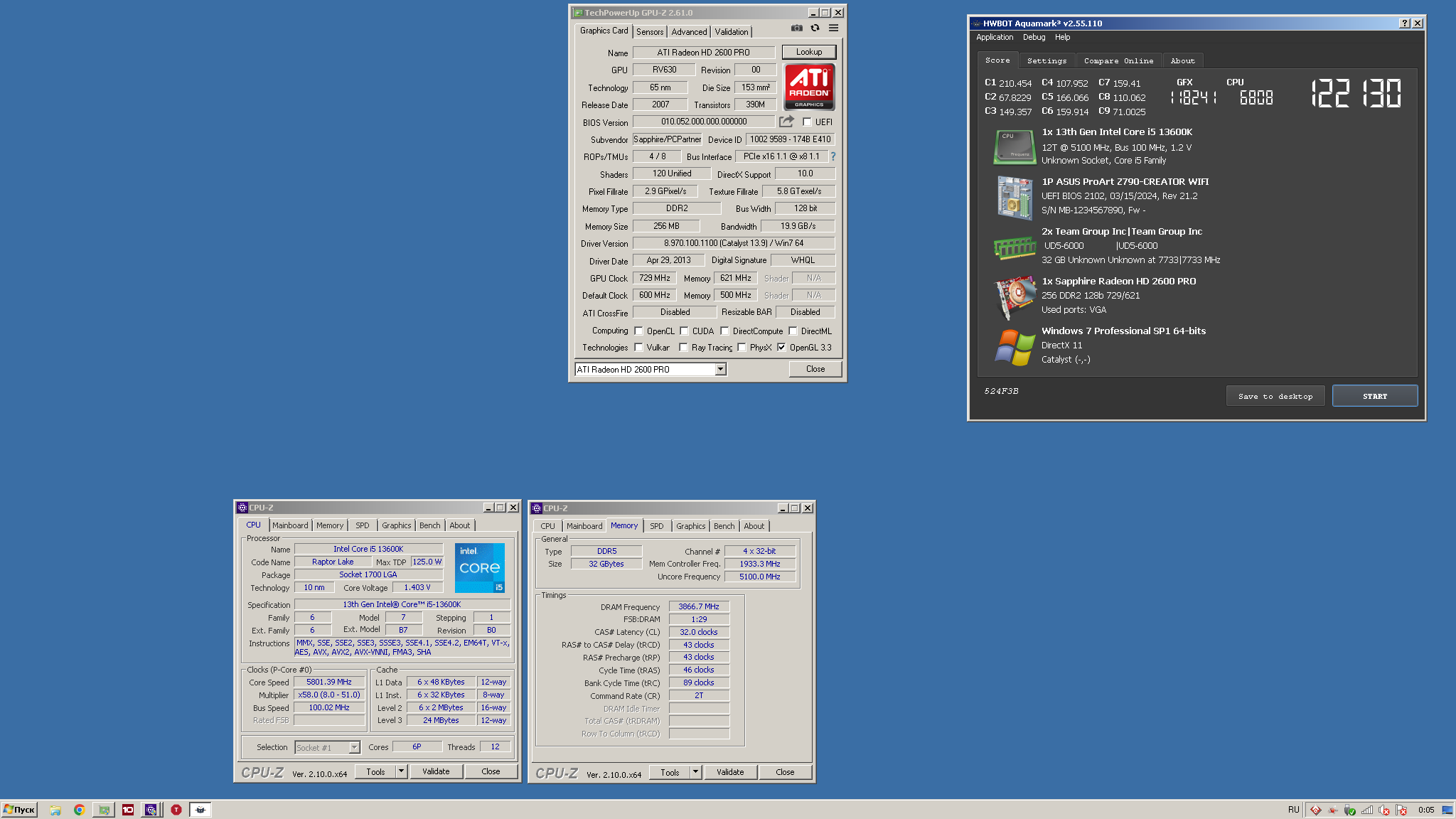Open the Debug menu in Aquamark
This screenshot has height=819, width=1456.
click(1034, 38)
